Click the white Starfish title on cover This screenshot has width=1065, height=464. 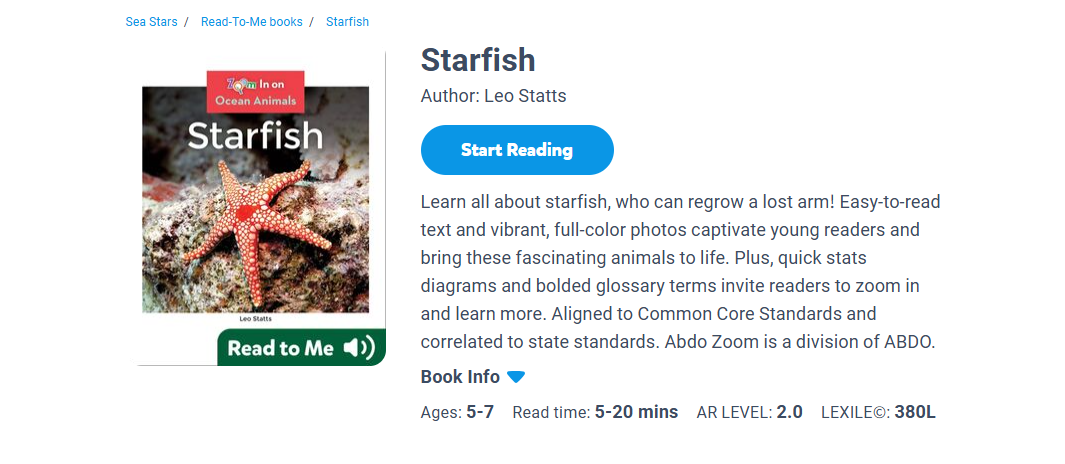(255, 136)
